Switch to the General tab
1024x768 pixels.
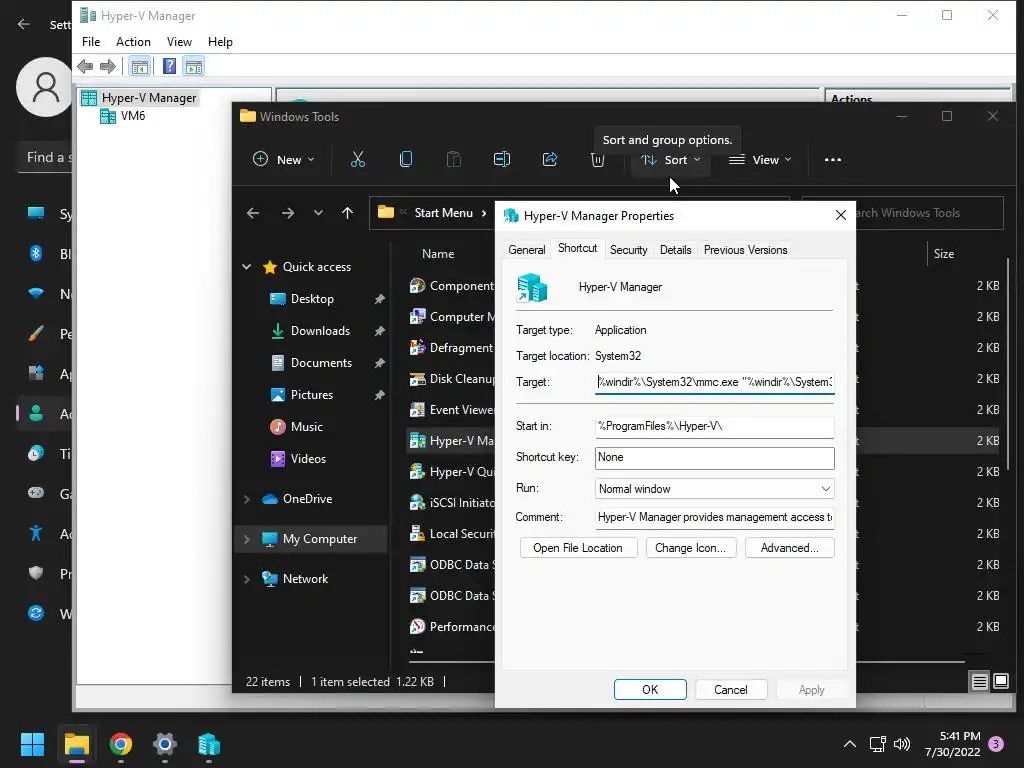click(x=526, y=249)
